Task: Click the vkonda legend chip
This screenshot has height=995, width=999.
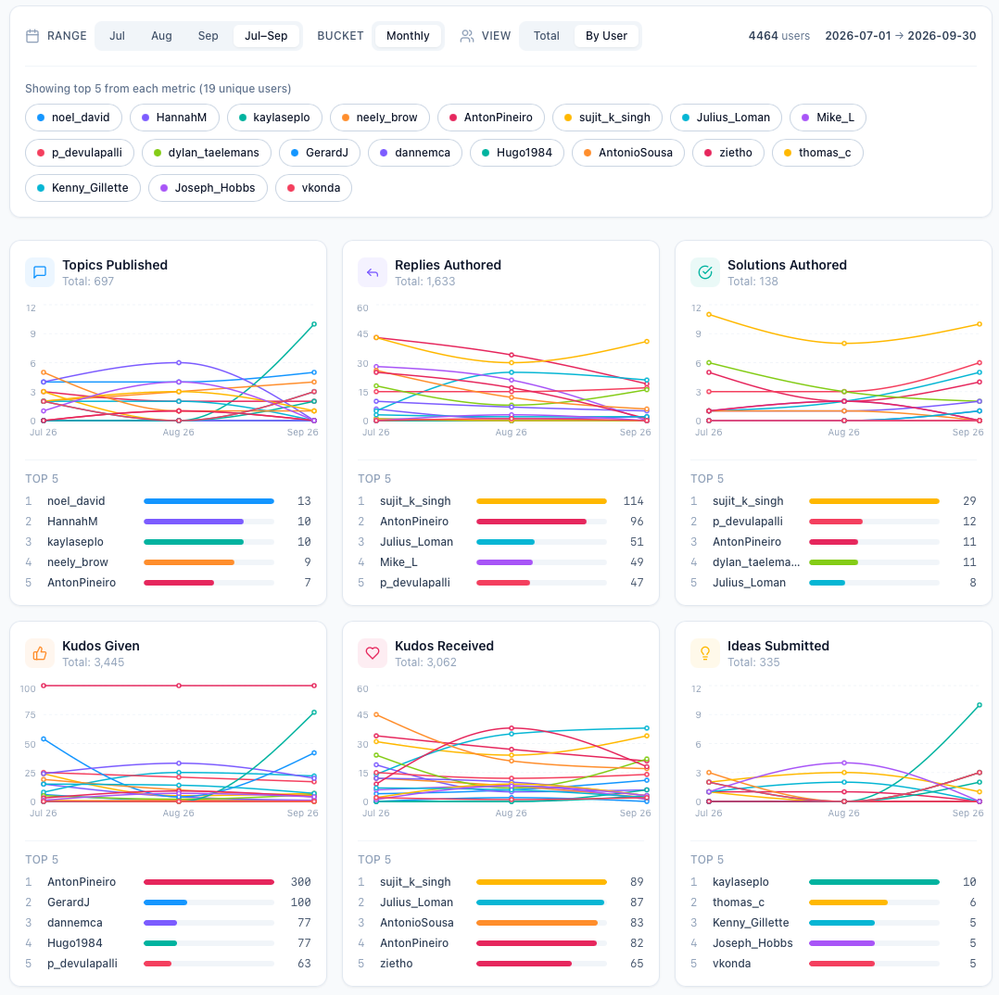Action: [313, 188]
